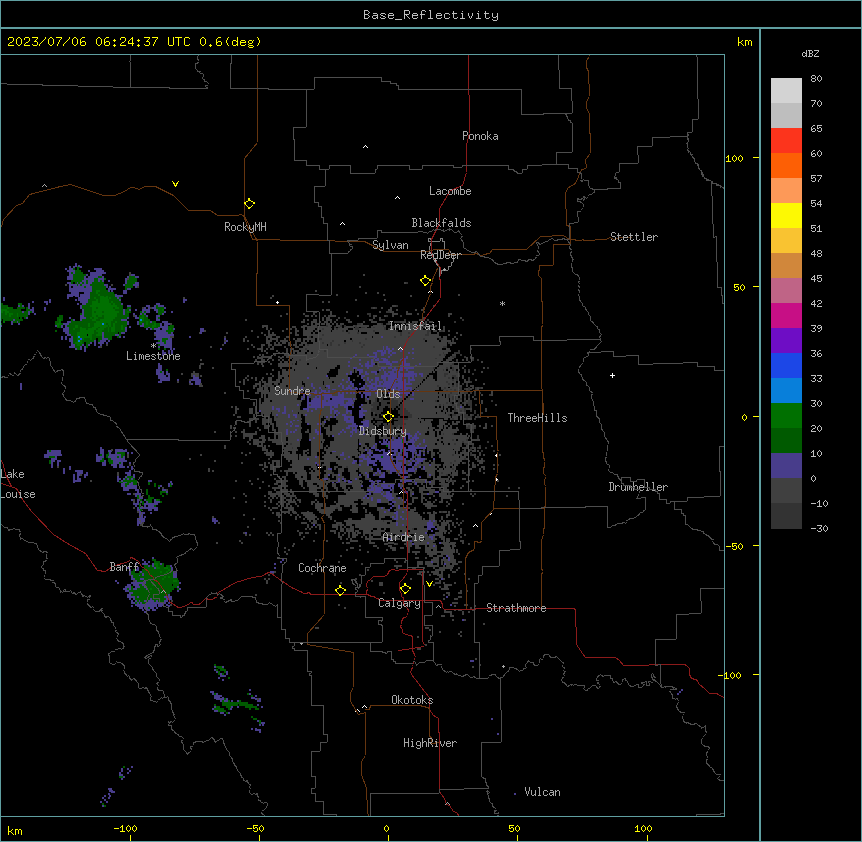Click the yellow V marker east of Calgary diamond
Image resolution: width=862 pixels, height=842 pixels.
point(429,584)
